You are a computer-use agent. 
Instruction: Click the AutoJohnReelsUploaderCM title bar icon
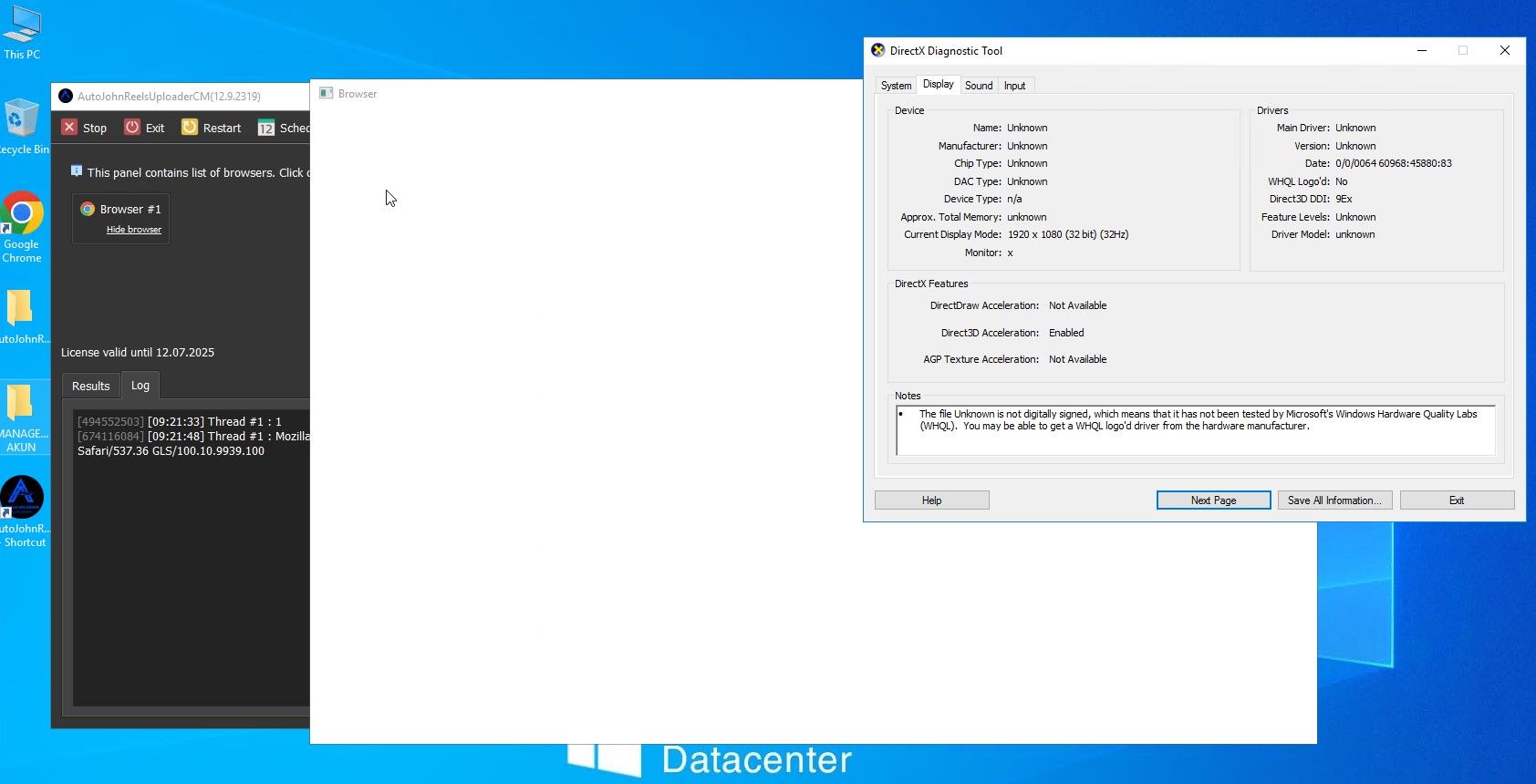(66, 96)
